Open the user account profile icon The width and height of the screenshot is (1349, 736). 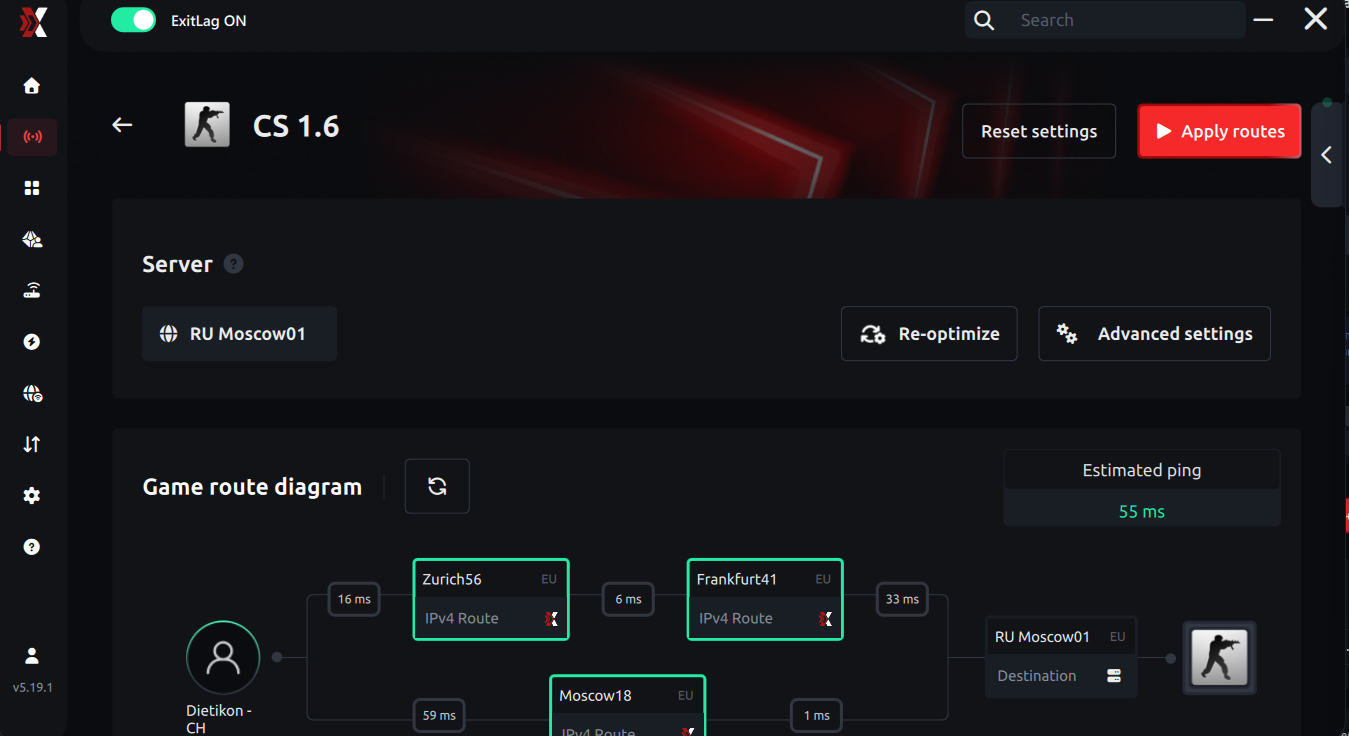[x=32, y=656]
